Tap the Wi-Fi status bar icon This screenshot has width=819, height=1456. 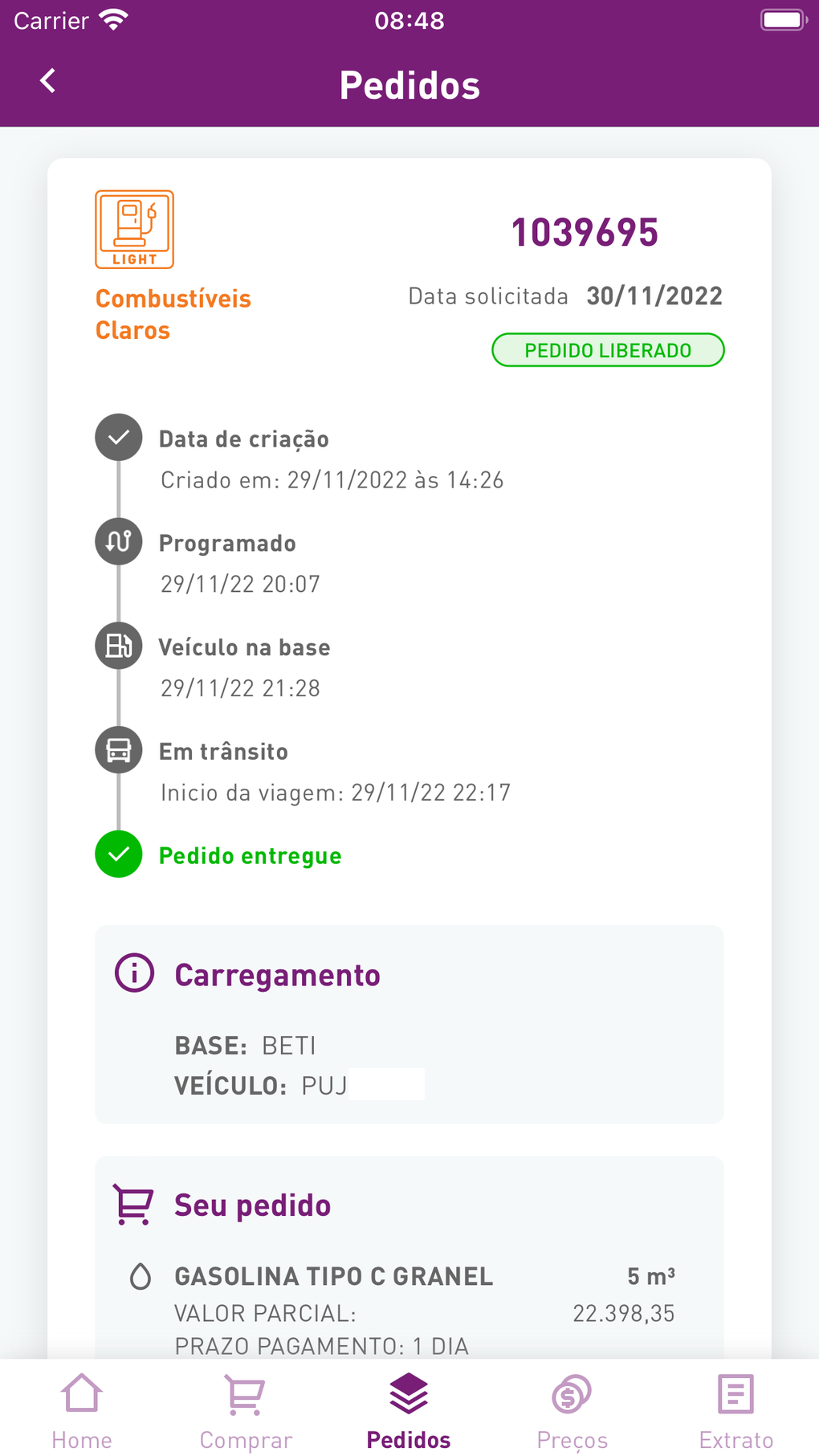pos(114,20)
